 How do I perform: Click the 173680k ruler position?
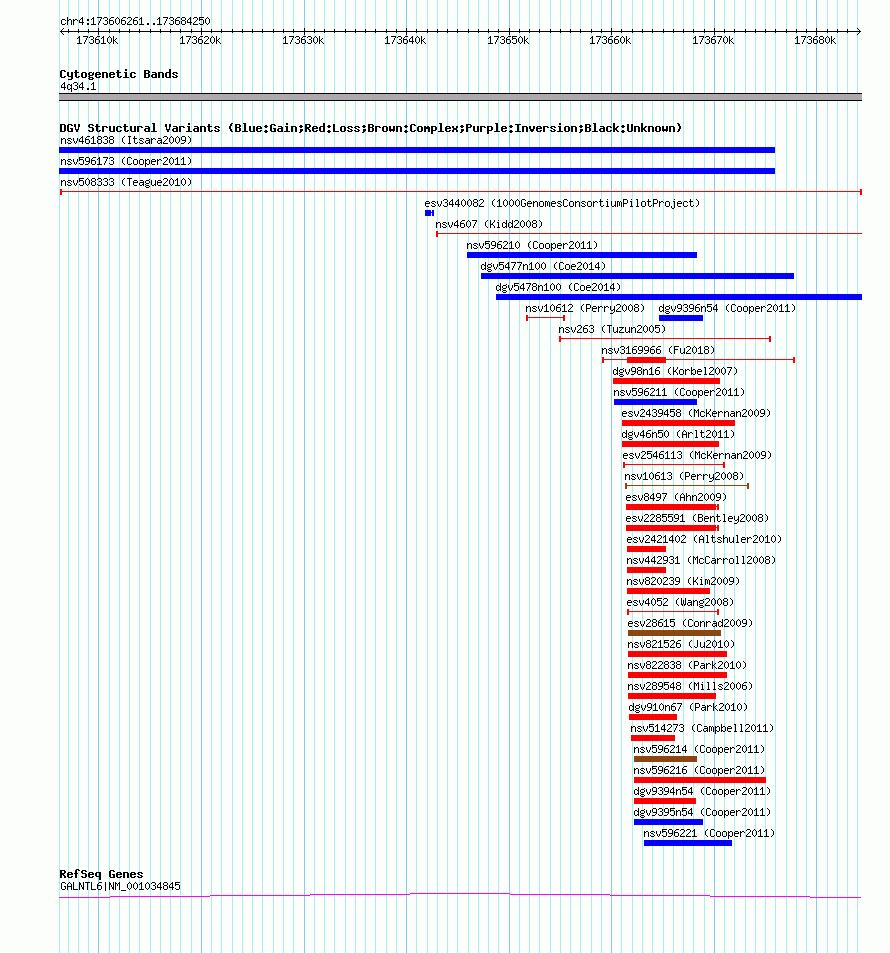point(815,40)
